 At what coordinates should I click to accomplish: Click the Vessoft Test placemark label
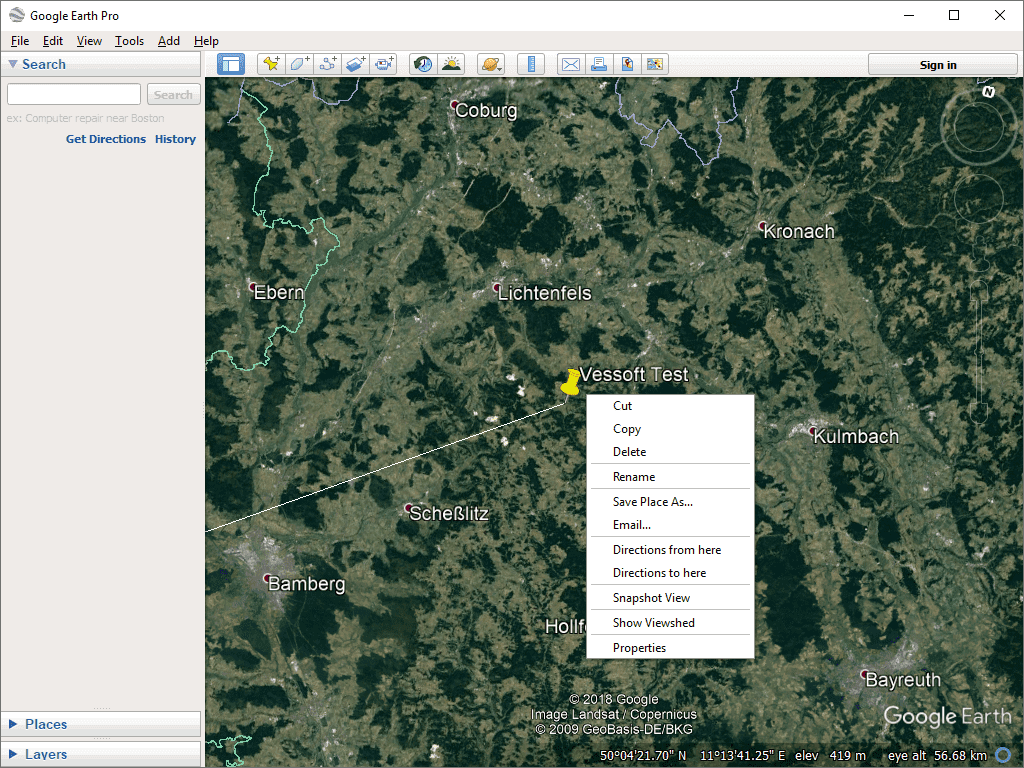[634, 374]
